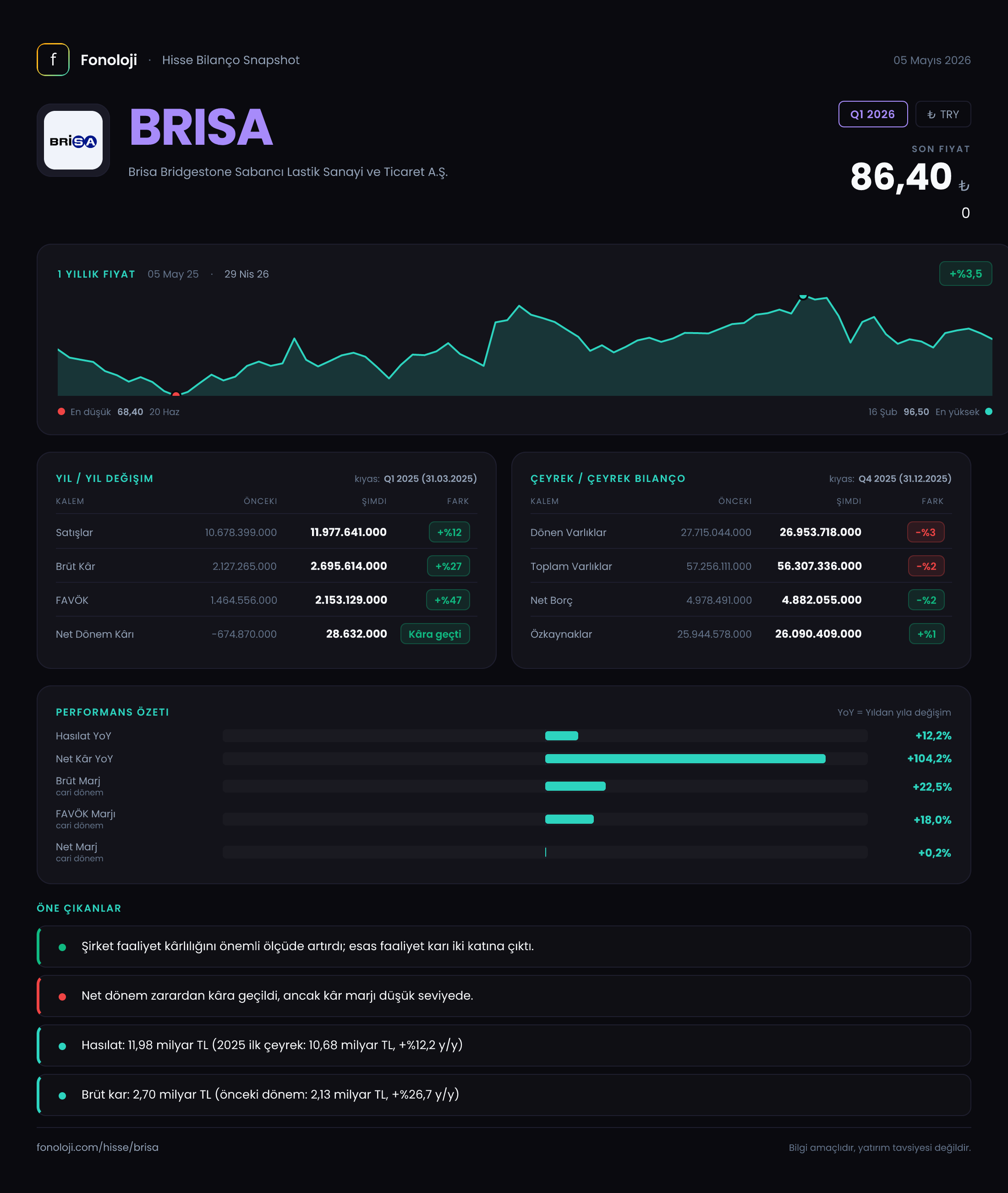Click the Brüt Marj progress bar
This screenshot has width=1008, height=1193.
pos(545,786)
